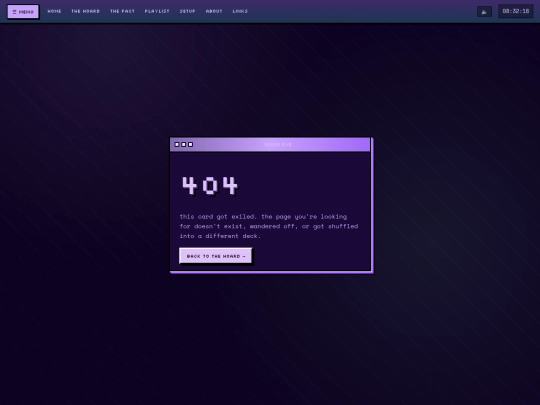Go to the Home nav link
540x405 pixels.
pyautogui.click(x=54, y=11)
